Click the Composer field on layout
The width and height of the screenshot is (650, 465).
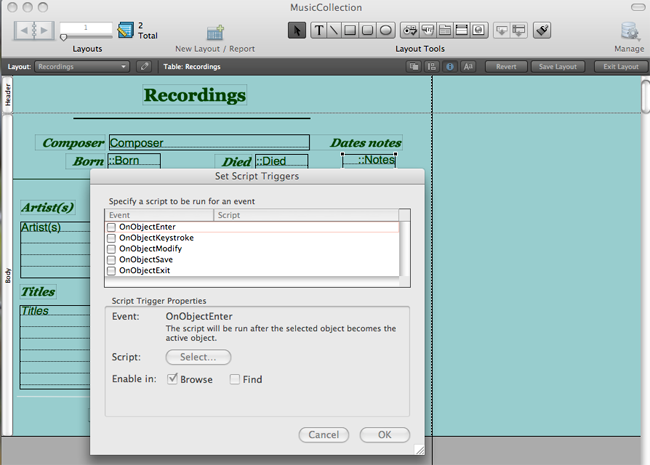[209, 143]
